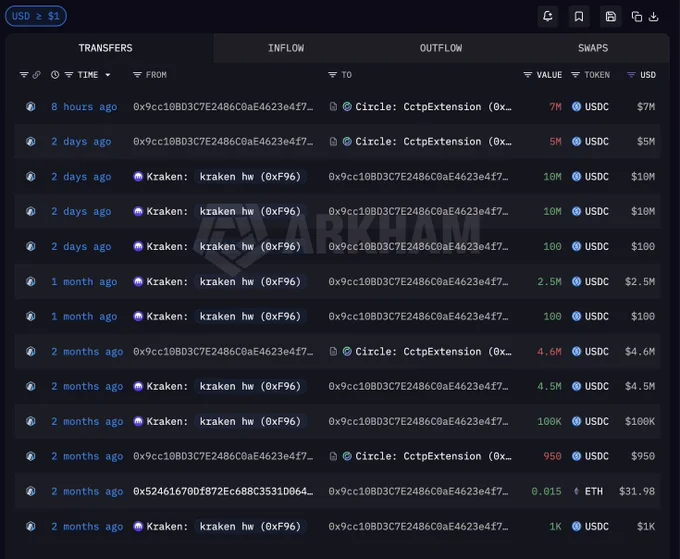Click Circle: CctpExtension in the $950 row
The width and height of the screenshot is (680, 559).
433,456
